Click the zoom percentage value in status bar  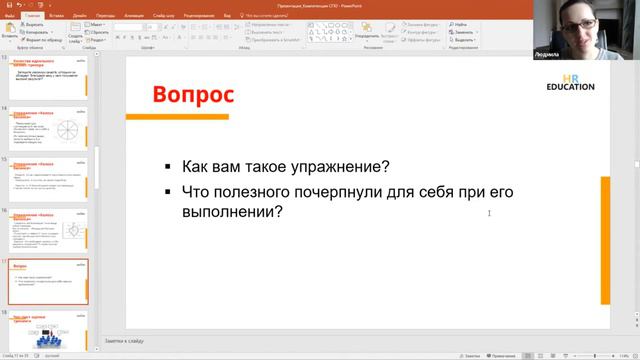[624, 356]
